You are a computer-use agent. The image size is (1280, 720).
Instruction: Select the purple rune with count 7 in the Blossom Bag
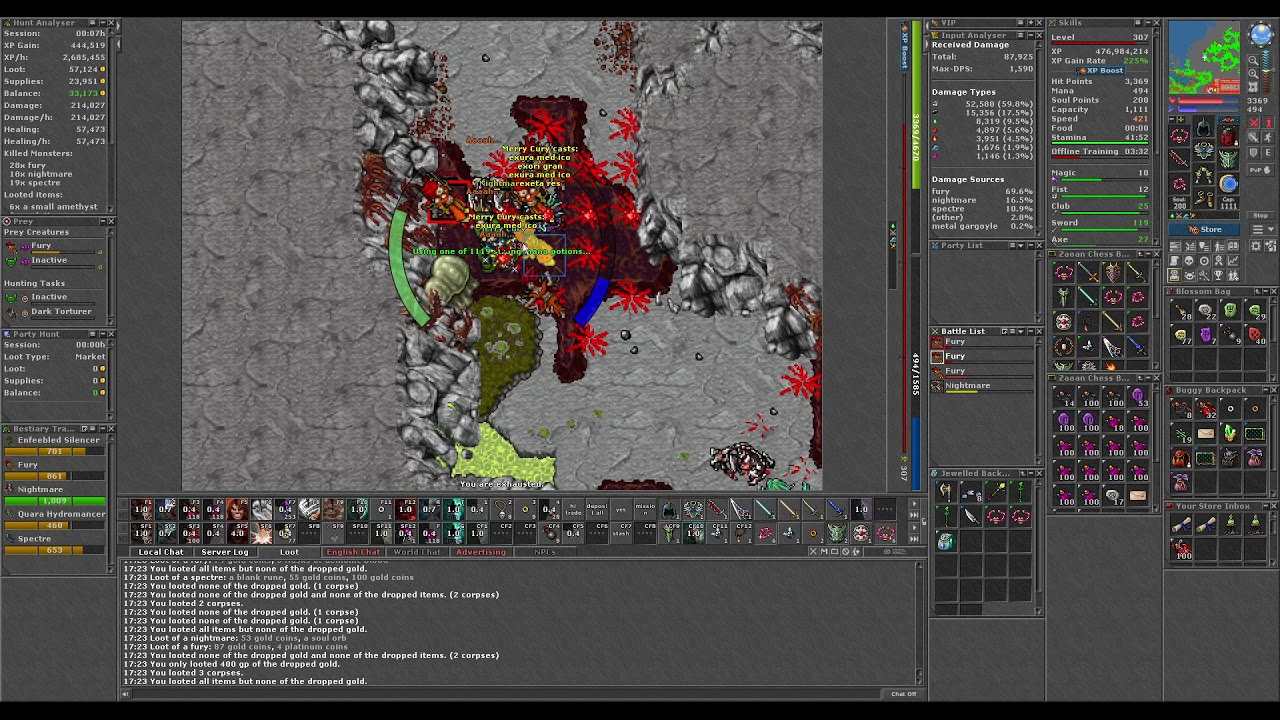pos(1206,335)
